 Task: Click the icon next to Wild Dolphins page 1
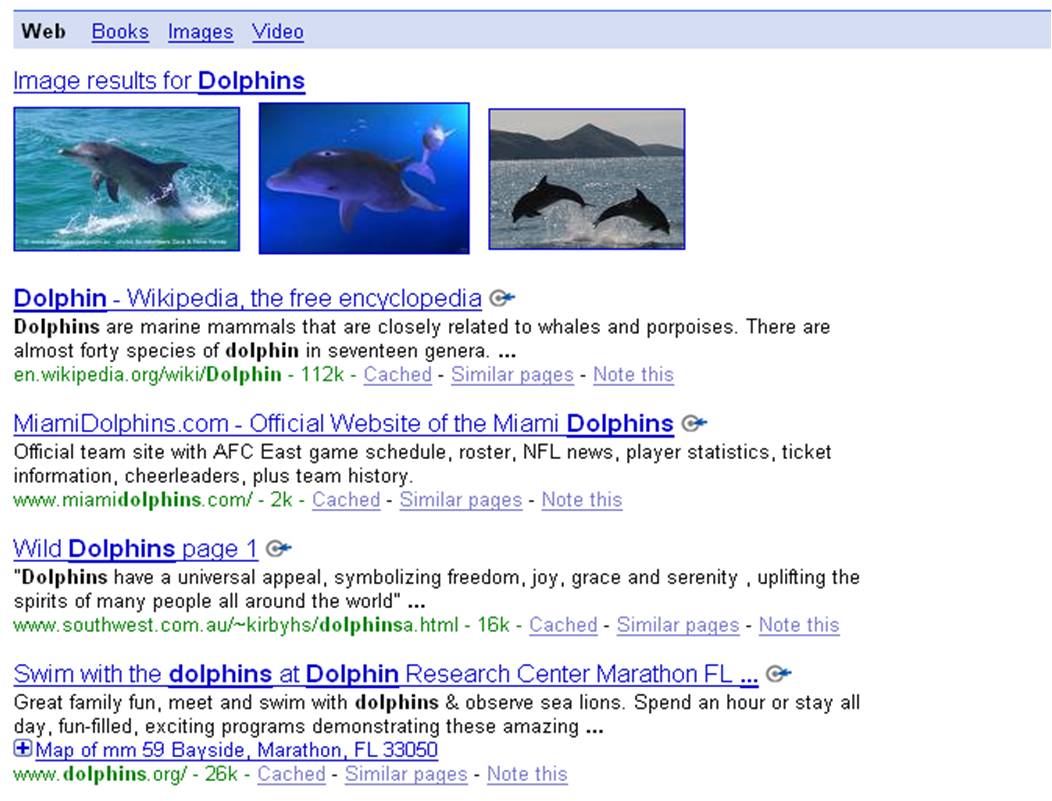click(x=278, y=549)
